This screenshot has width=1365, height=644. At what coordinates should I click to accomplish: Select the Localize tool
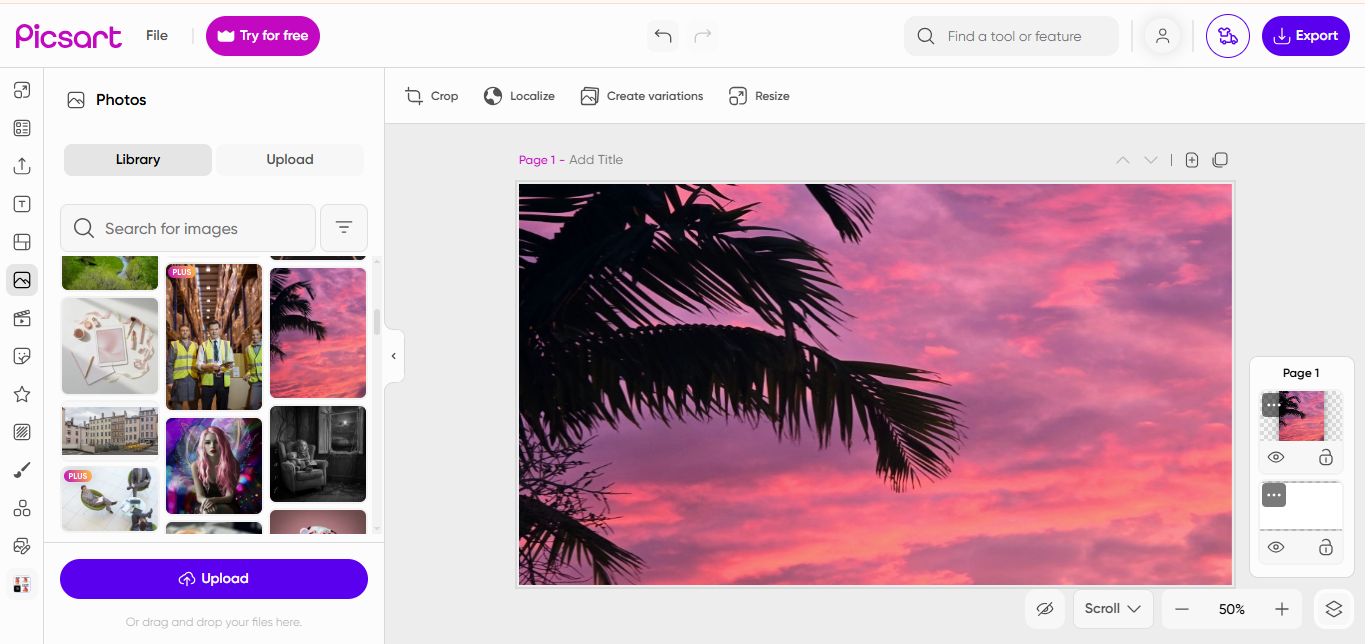519,95
